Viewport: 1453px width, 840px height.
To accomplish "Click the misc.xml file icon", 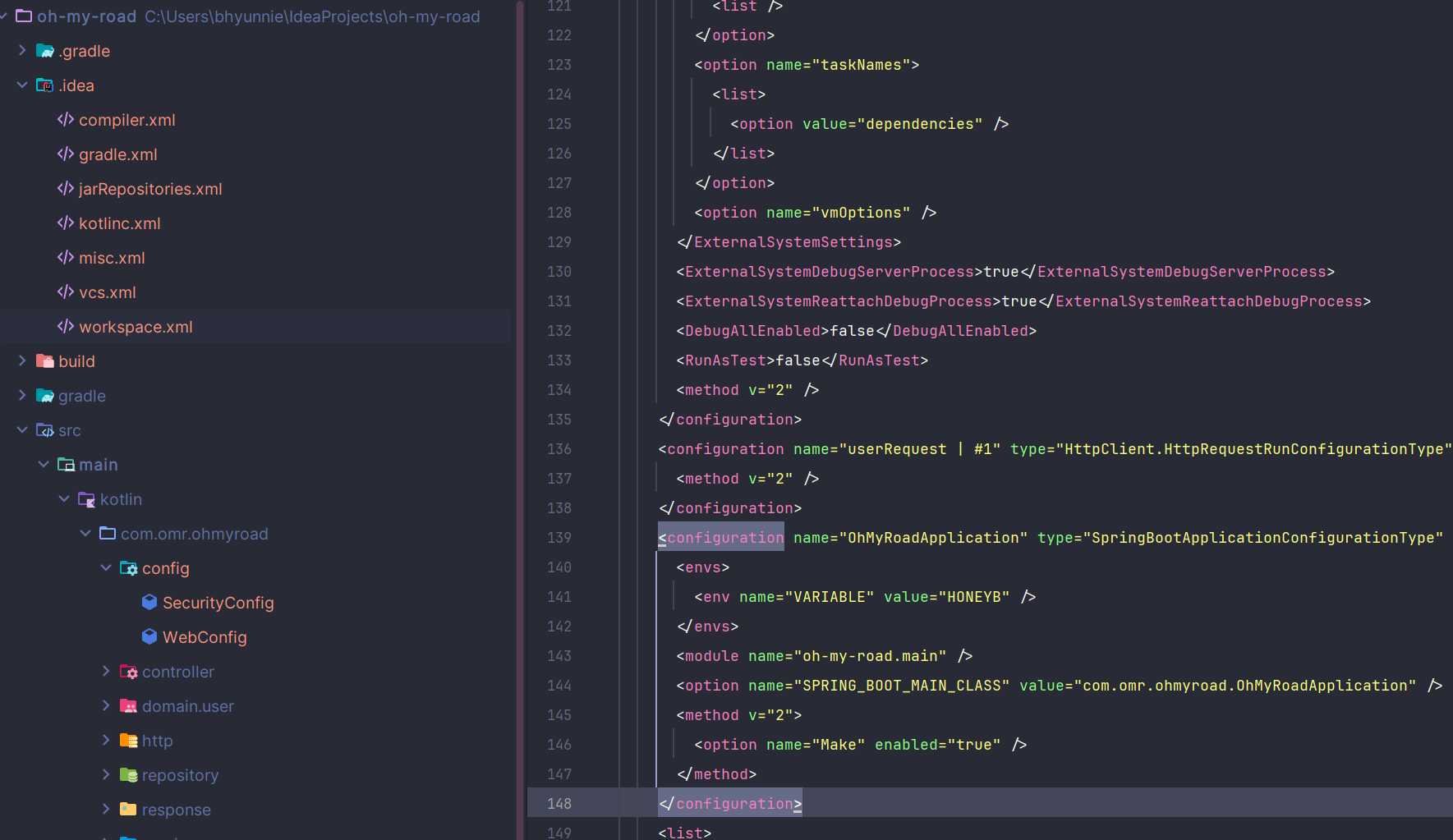I will [66, 258].
